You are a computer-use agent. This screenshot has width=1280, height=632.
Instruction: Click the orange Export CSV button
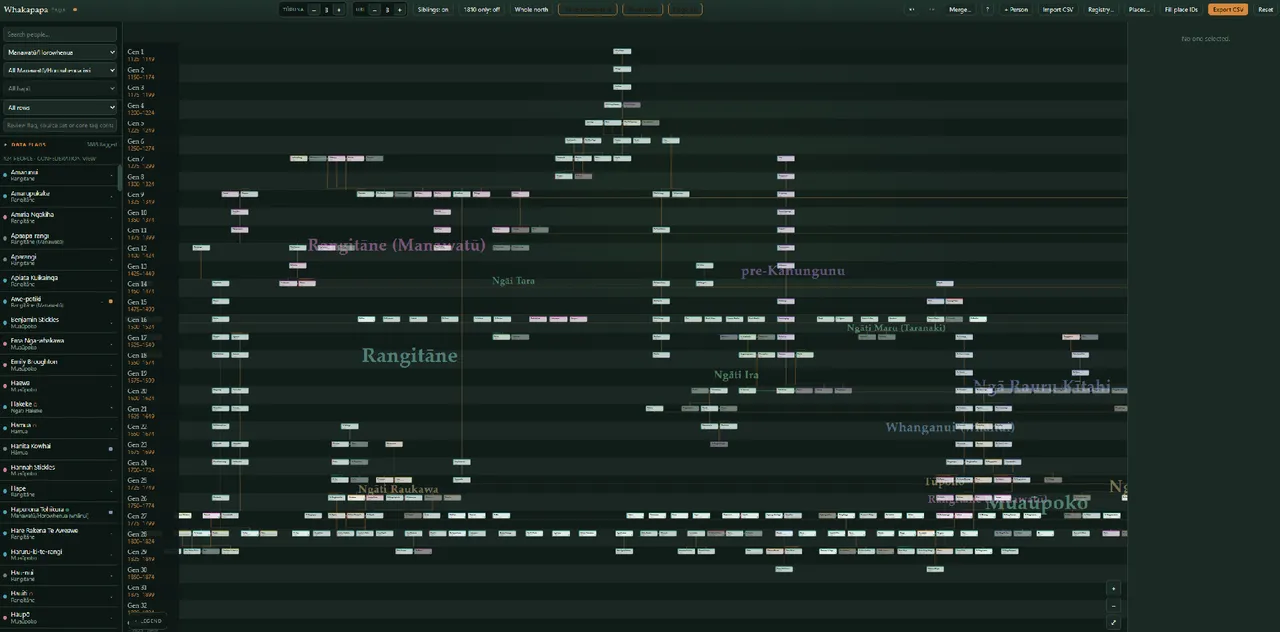pyautogui.click(x=1228, y=9)
